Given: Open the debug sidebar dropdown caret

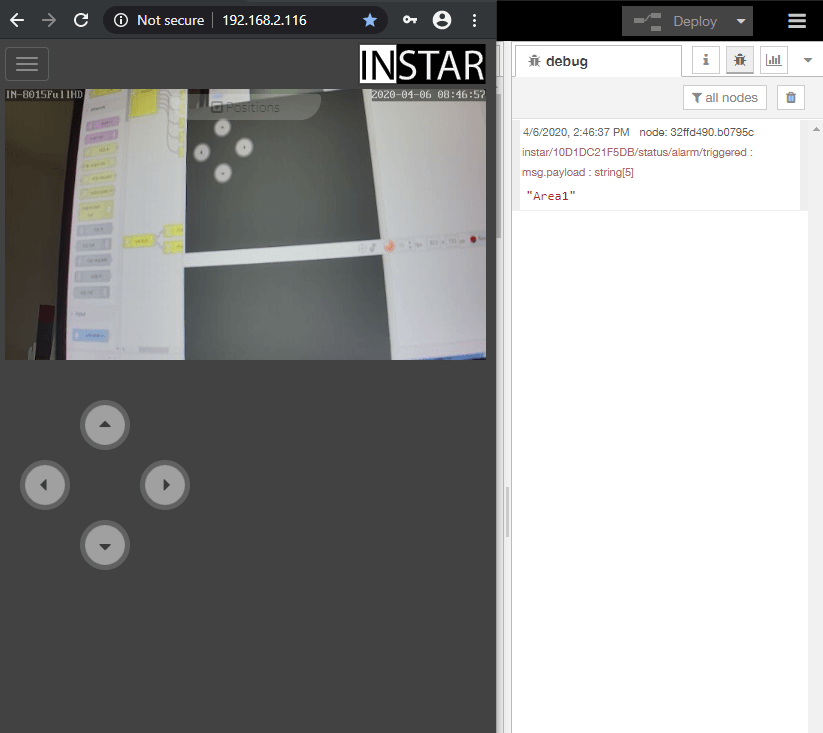Looking at the screenshot, I should pos(808,60).
